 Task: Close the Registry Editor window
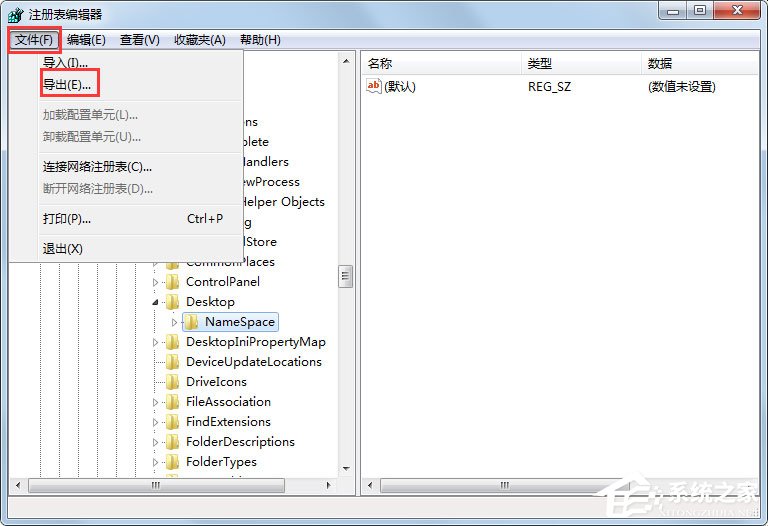pyautogui.click(x=737, y=11)
